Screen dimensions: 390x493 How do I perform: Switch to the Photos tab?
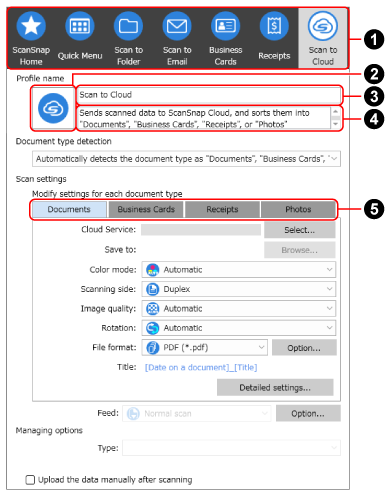click(298, 209)
